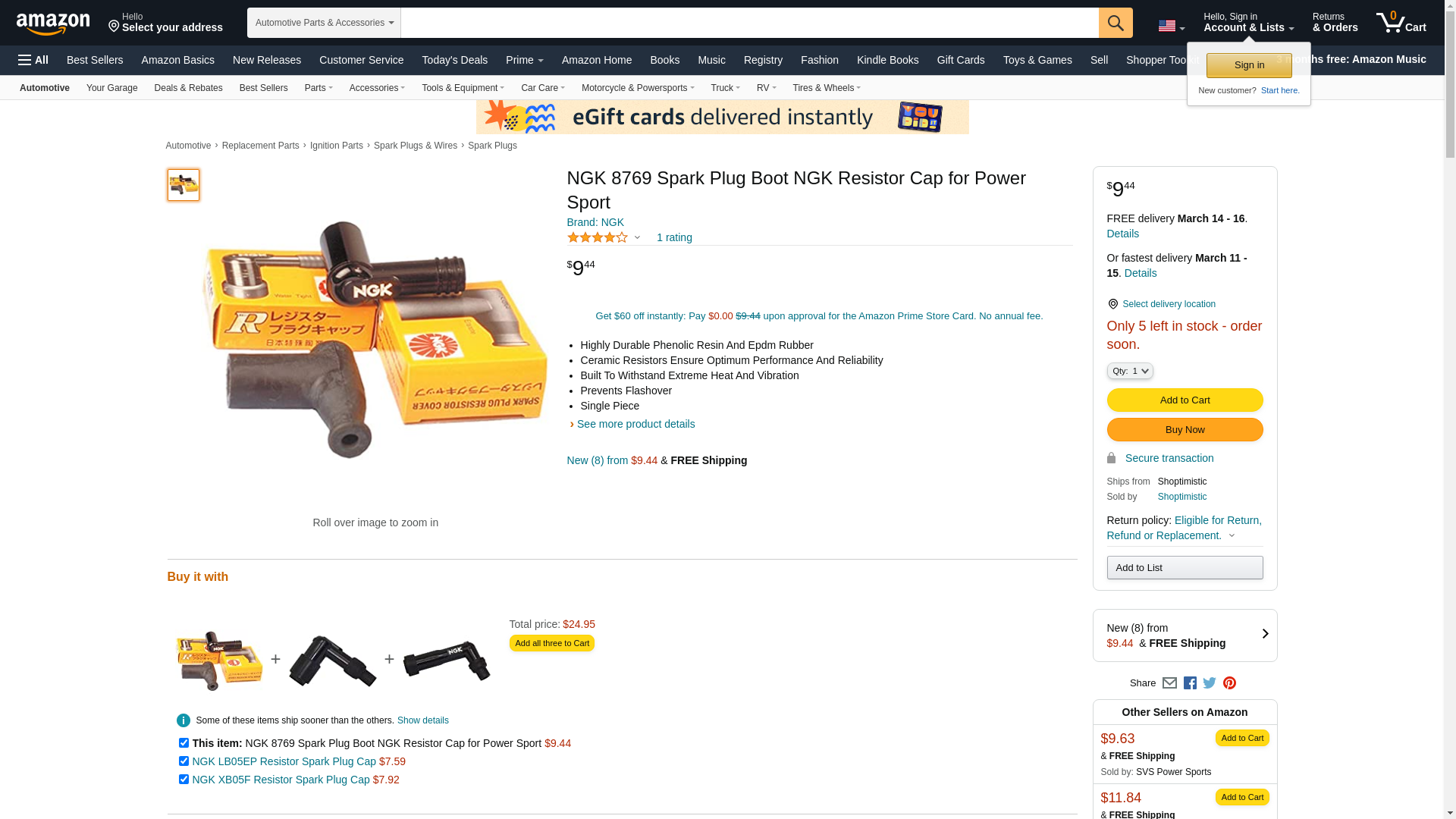Click the search magnifier icon
This screenshot has height=819, width=1456.
click(x=1116, y=23)
